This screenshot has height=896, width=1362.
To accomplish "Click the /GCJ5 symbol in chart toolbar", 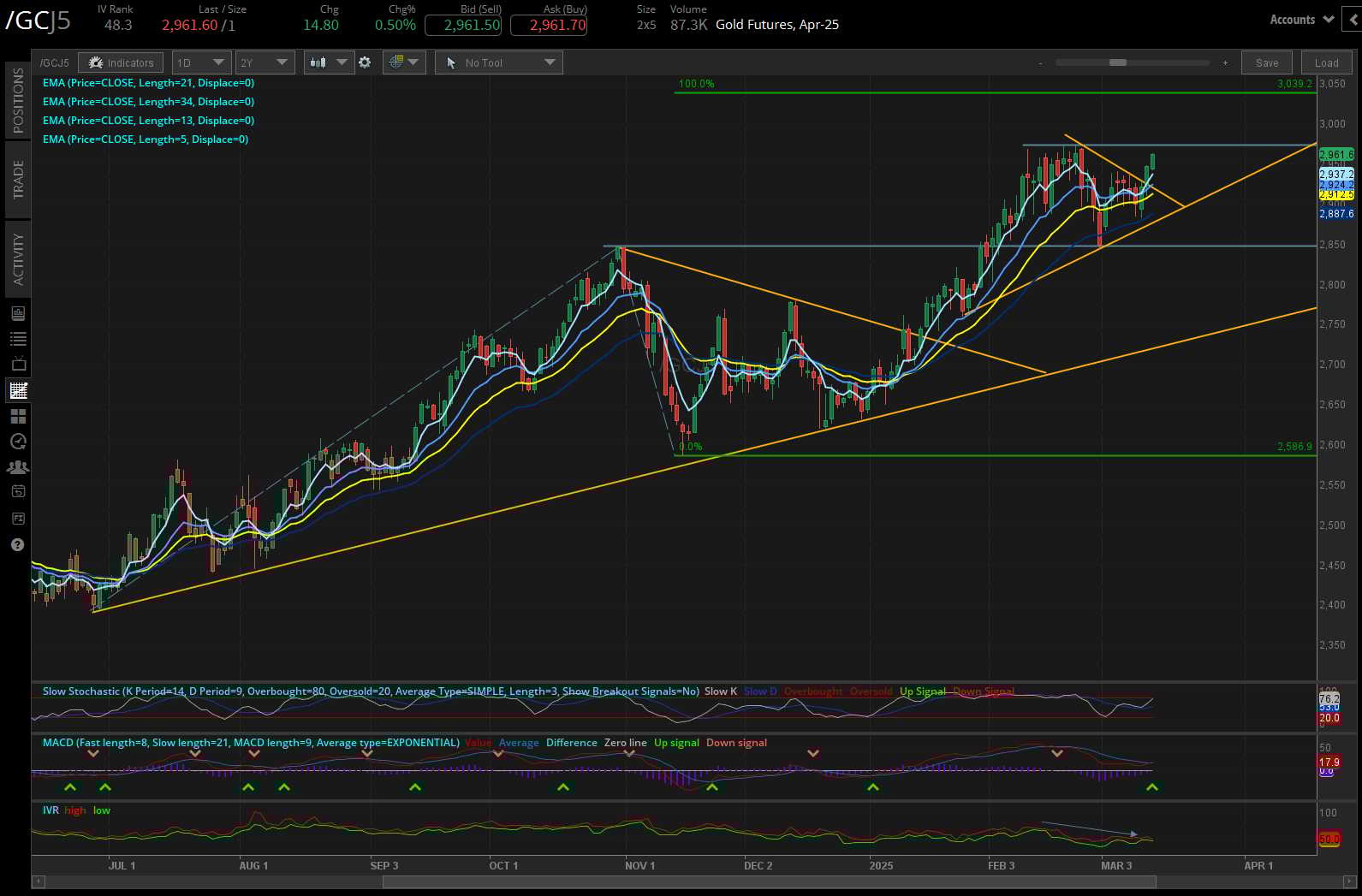I will 54,62.
